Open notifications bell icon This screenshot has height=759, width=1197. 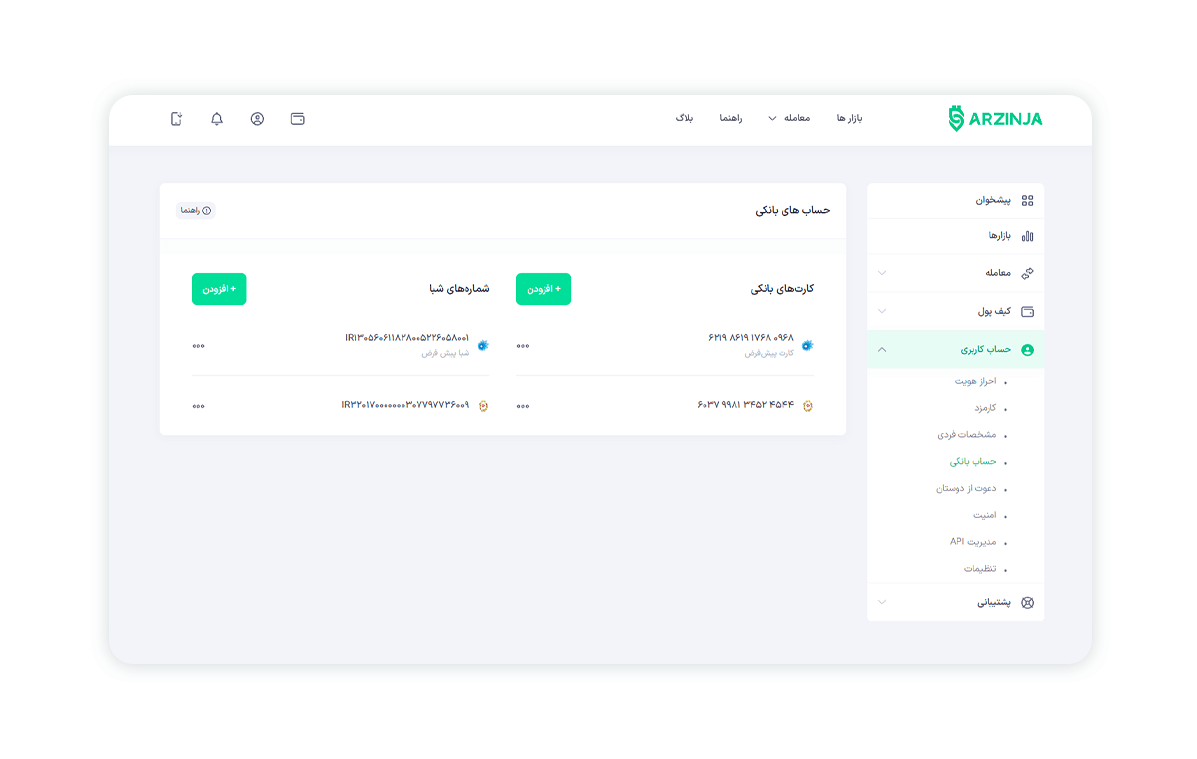(x=217, y=118)
